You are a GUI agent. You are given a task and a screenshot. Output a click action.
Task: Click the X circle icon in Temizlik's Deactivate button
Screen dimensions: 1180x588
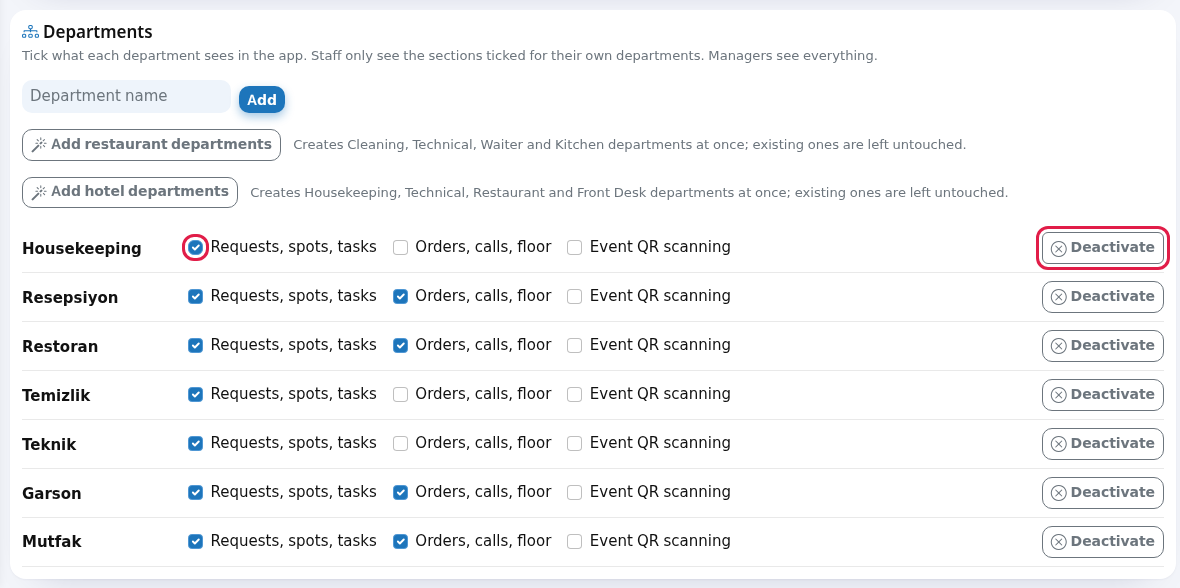pos(1058,395)
